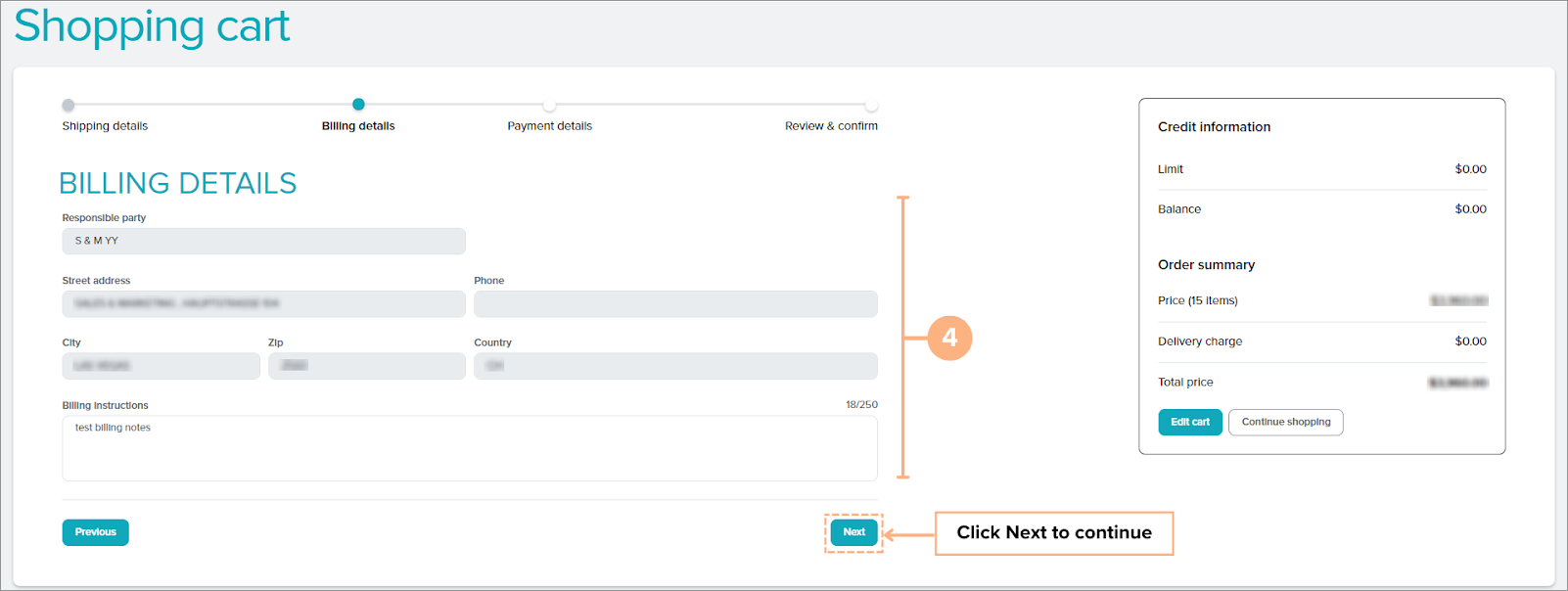
Task: Click the Billing details step label
Action: (358, 126)
